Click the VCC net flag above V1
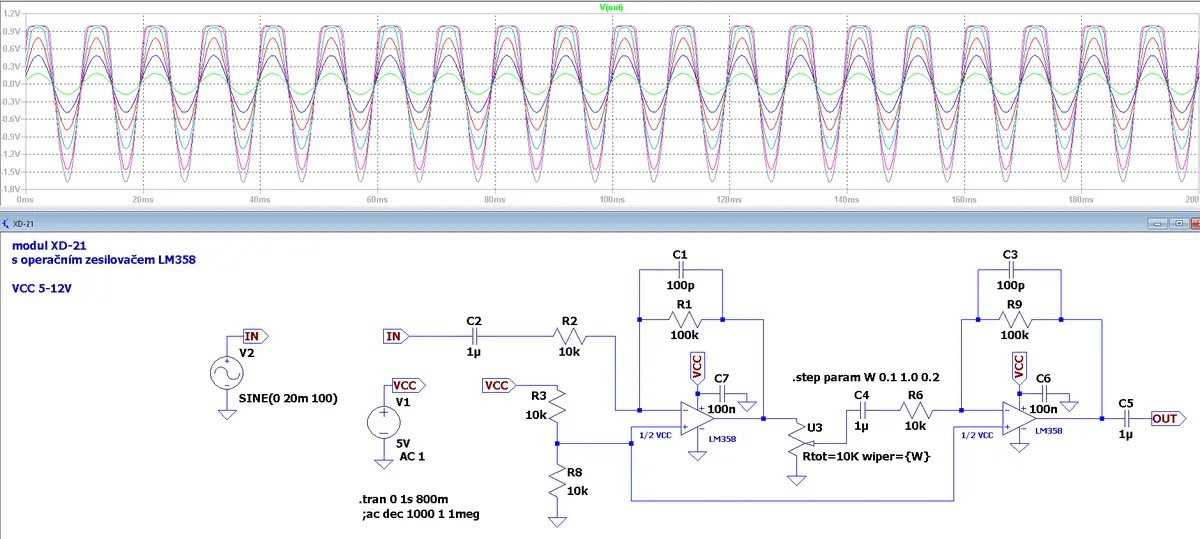Image resolution: width=1200 pixels, height=539 pixels. click(408, 386)
